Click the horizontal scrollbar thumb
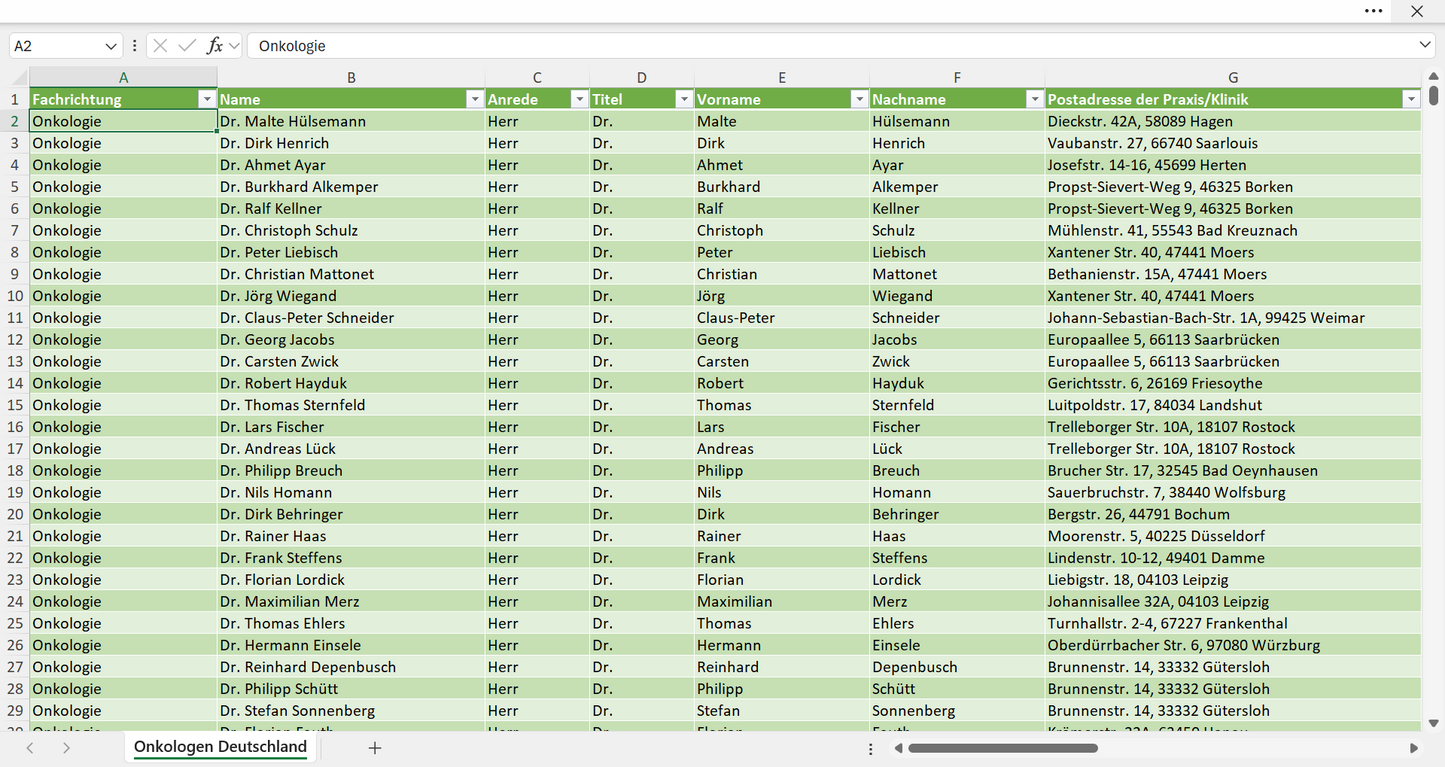The width and height of the screenshot is (1445, 767). (1003, 748)
